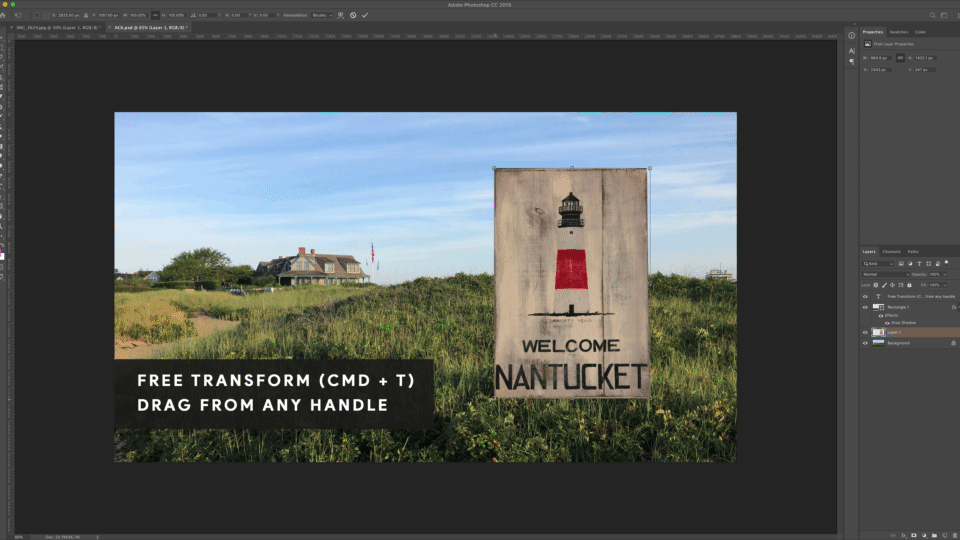Filter layers by shape layers icon

click(x=928, y=264)
